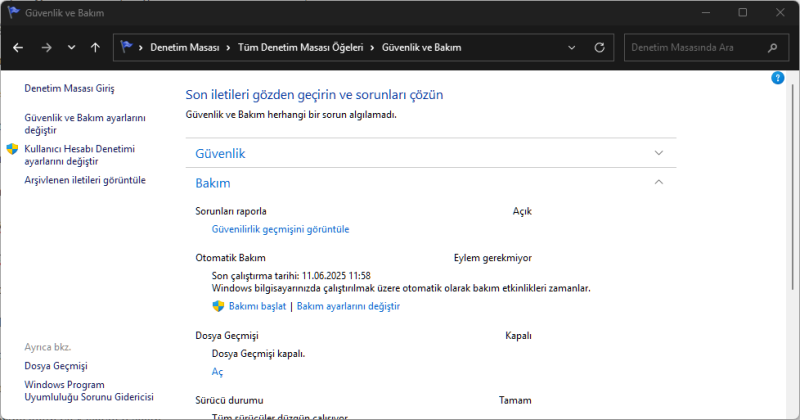Image resolution: width=800 pixels, height=420 pixels.
Task: Click the Refresh button in address bar
Action: coord(599,47)
